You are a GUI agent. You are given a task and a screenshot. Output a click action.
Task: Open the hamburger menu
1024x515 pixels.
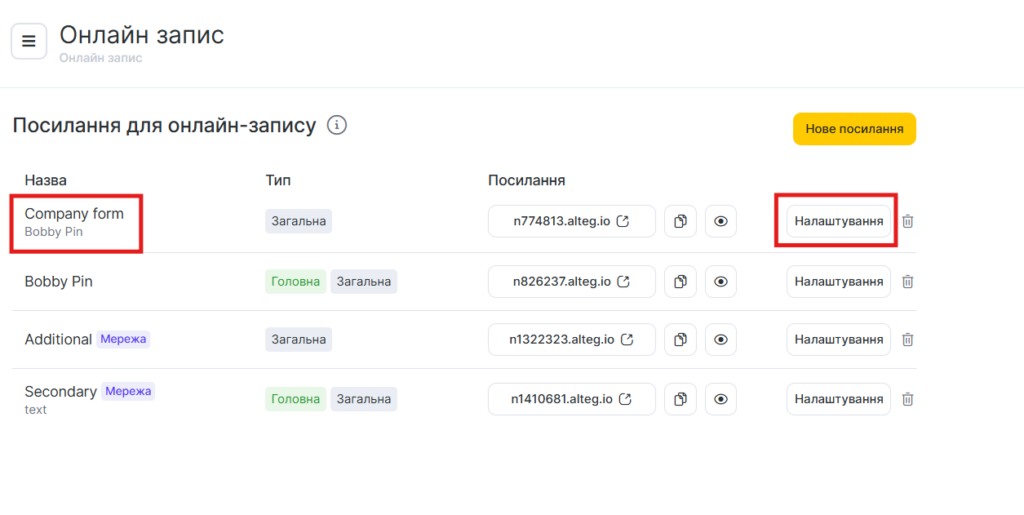point(29,41)
